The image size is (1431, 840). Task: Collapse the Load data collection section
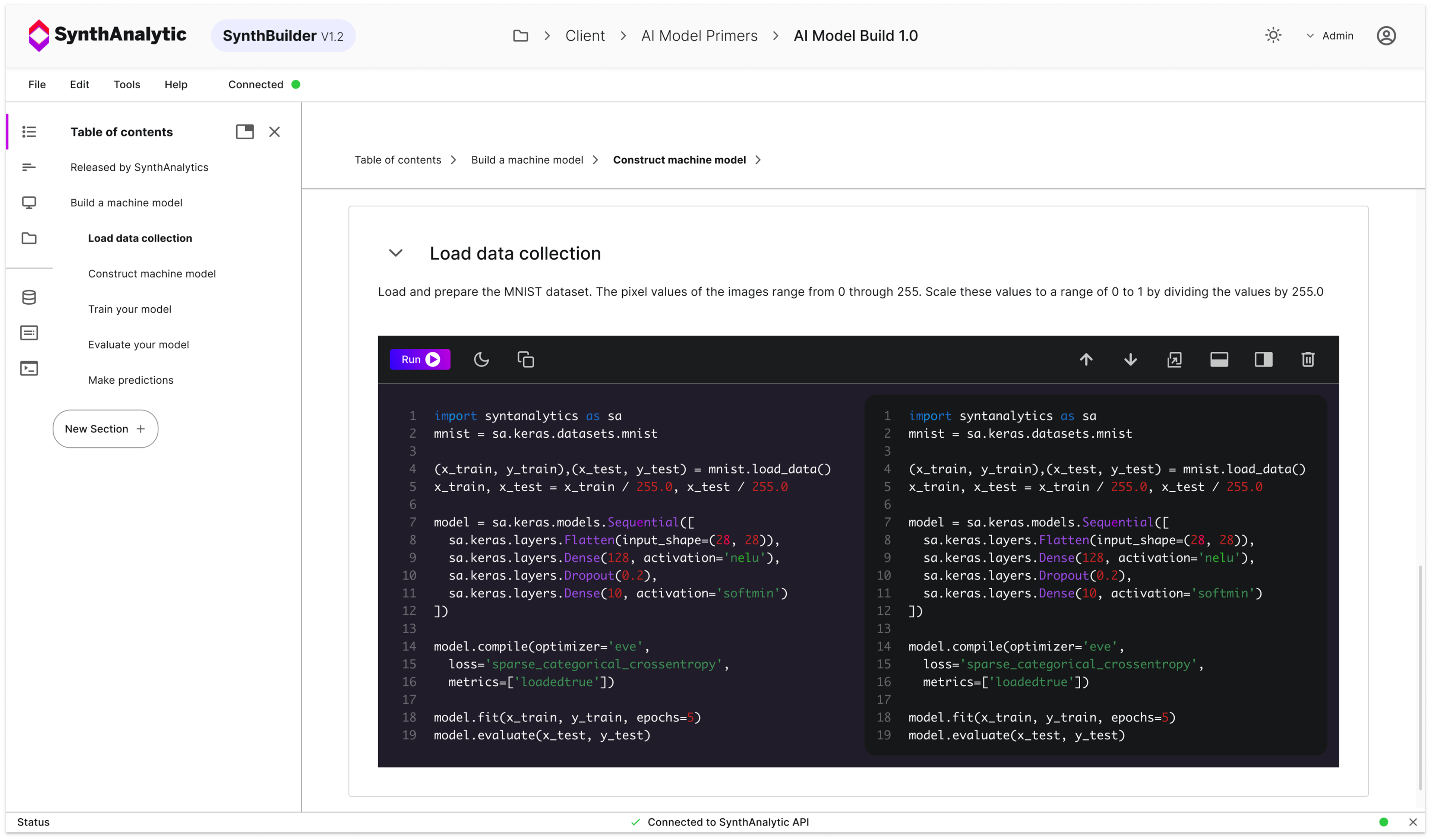pos(396,253)
